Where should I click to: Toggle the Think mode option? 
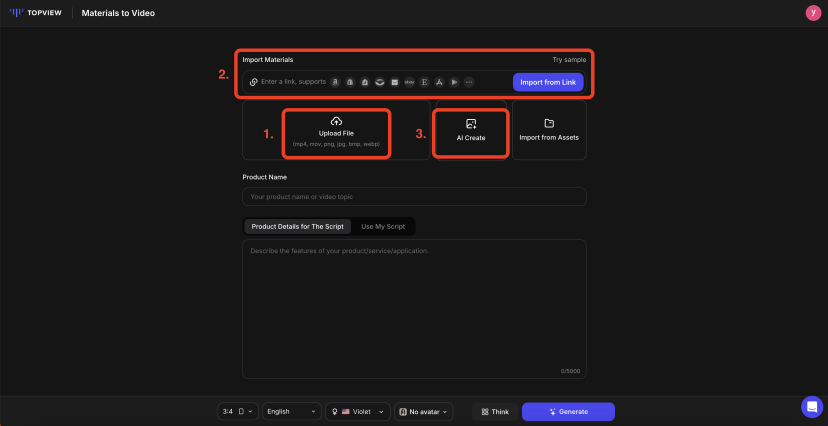click(x=494, y=411)
